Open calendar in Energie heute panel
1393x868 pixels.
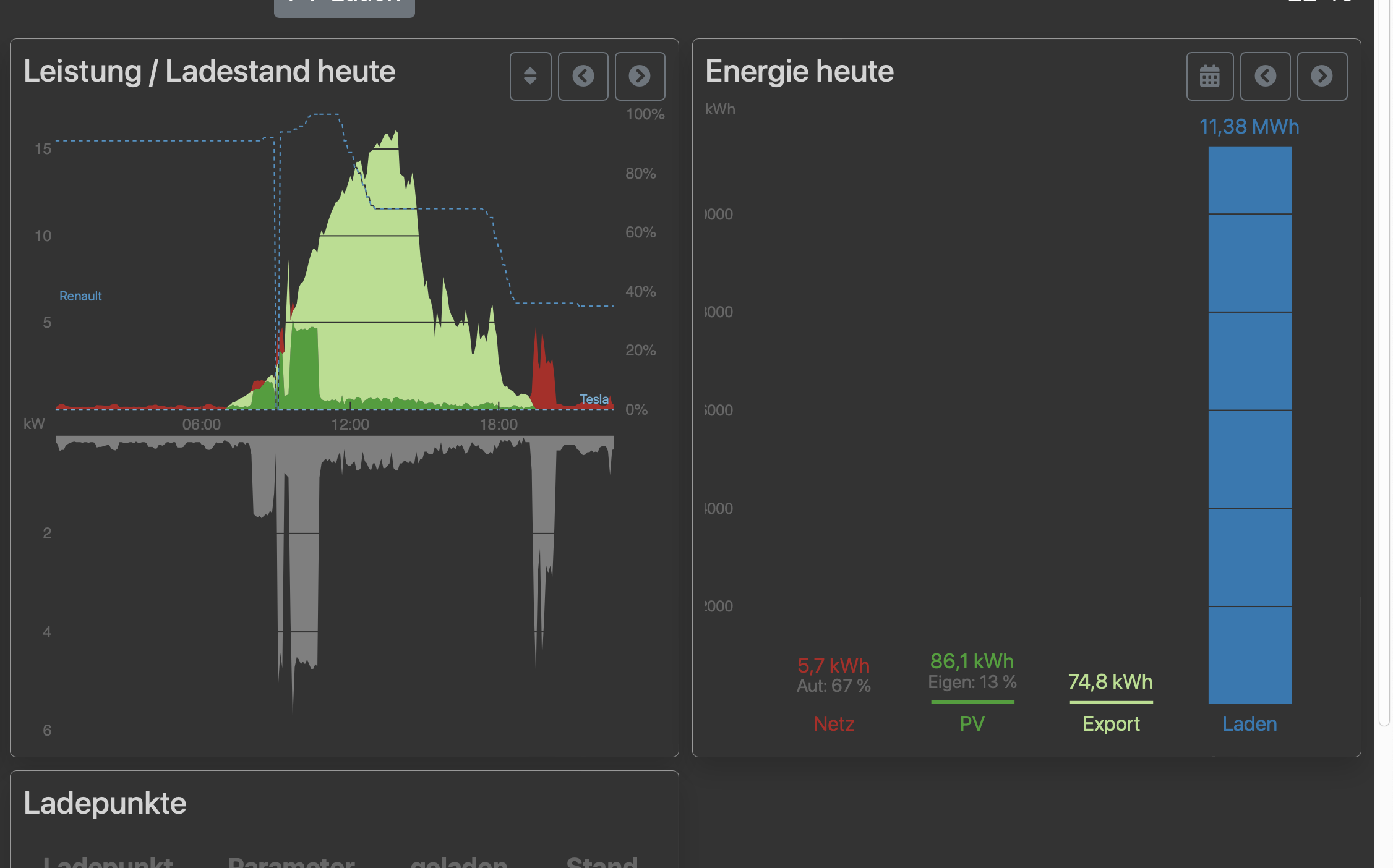pos(1209,76)
